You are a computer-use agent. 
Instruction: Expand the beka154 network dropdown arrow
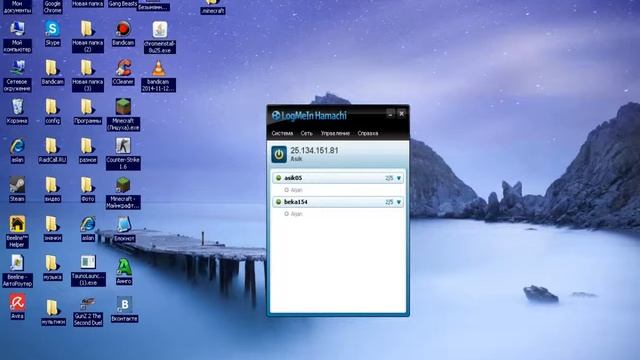click(399, 202)
